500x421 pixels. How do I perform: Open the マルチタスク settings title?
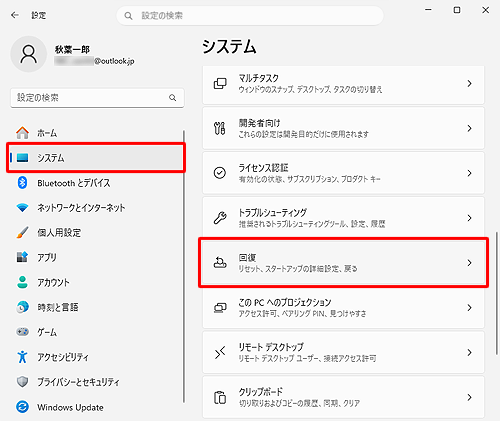[259, 78]
